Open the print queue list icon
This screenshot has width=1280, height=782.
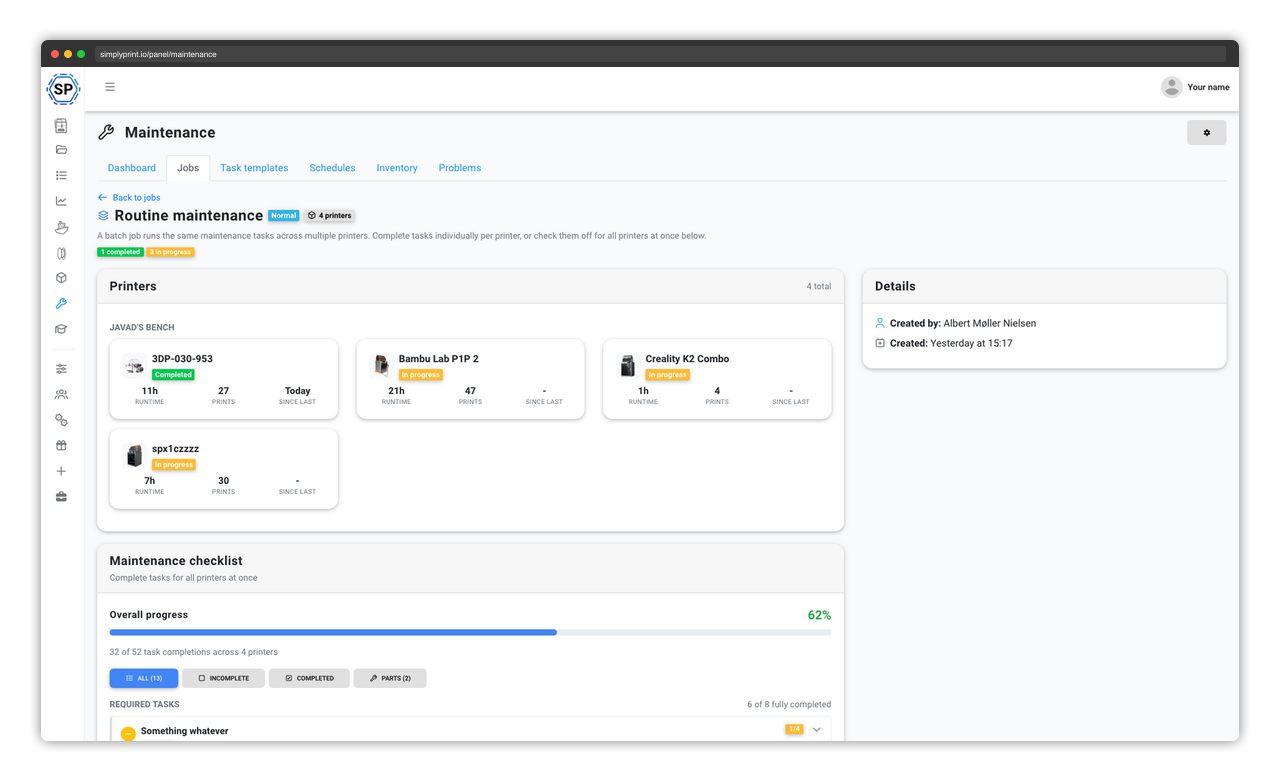61,175
